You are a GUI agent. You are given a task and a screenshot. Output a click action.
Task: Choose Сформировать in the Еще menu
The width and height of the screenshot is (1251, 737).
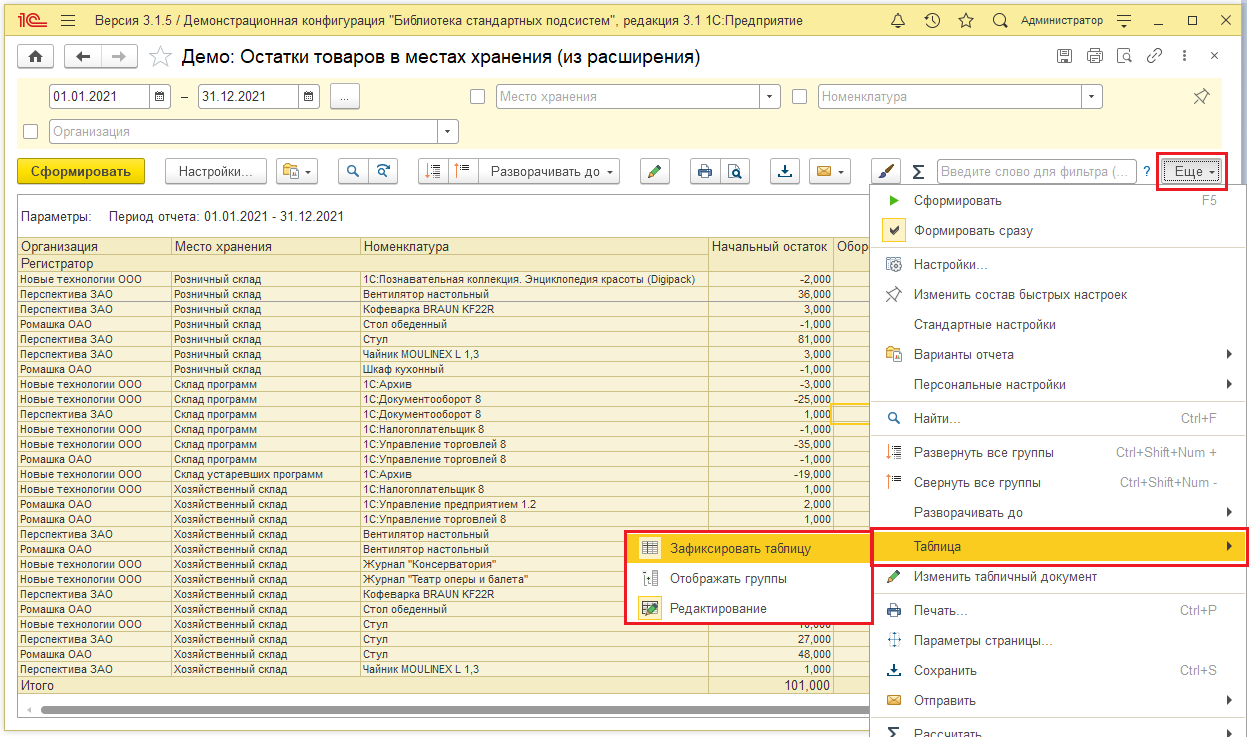[x=1058, y=200]
